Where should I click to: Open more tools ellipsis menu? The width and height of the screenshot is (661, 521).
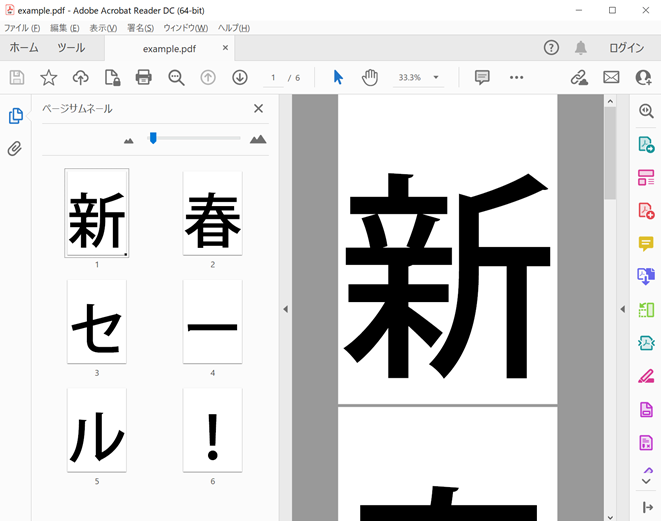[x=516, y=78]
